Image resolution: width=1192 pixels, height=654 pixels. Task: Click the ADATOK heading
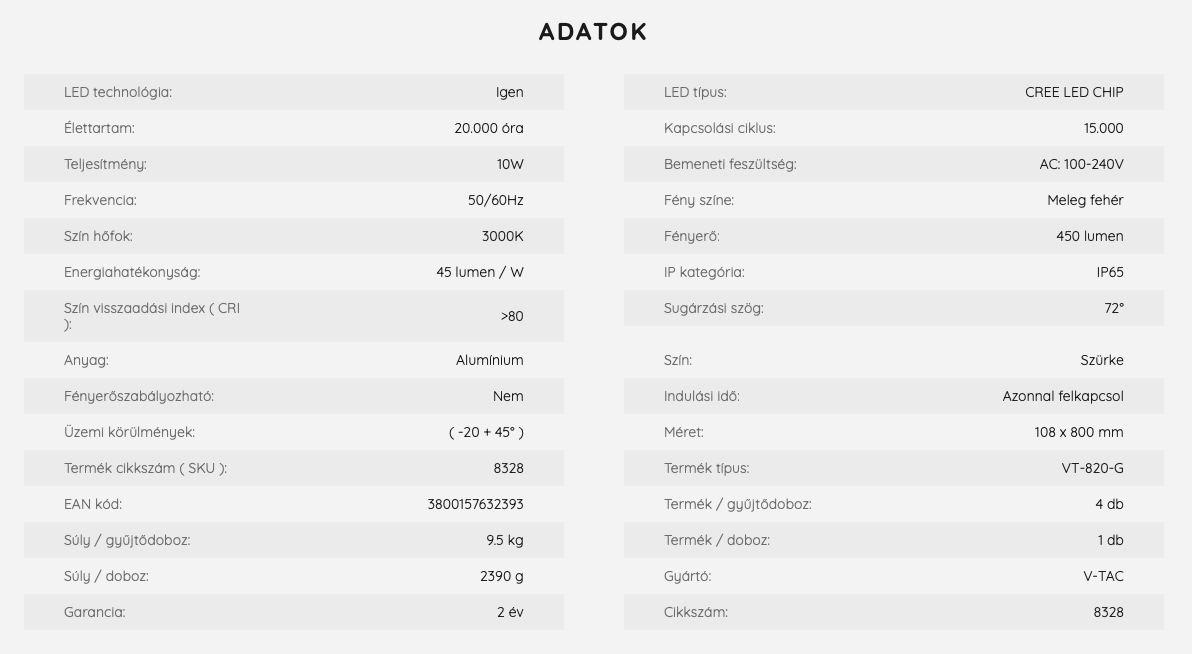point(593,32)
